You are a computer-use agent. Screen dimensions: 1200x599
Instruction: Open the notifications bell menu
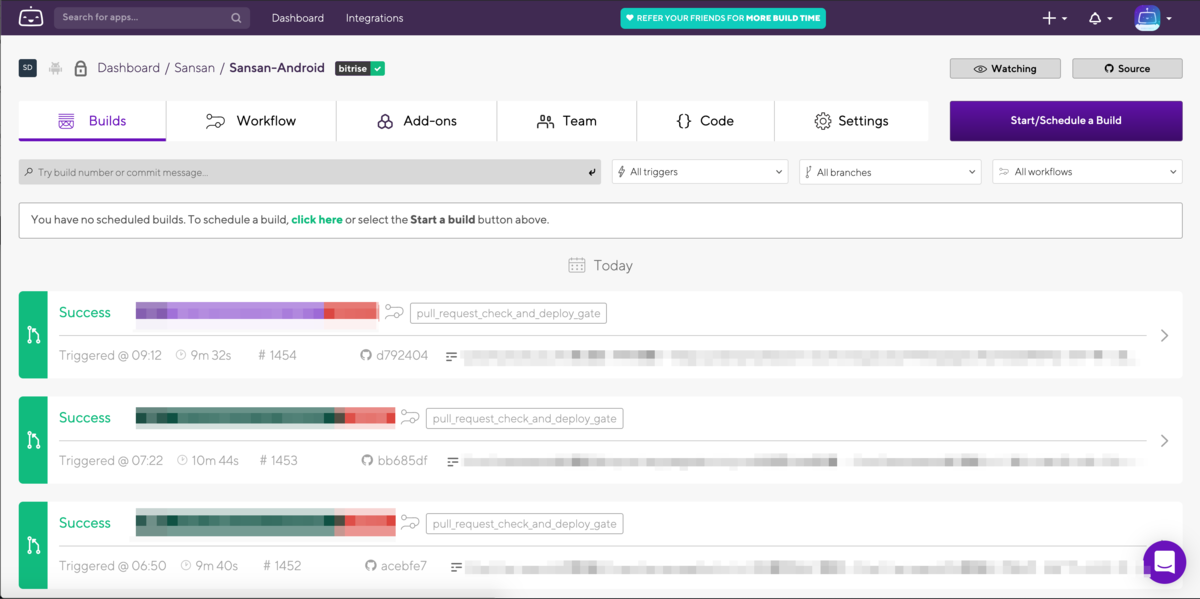[1100, 18]
